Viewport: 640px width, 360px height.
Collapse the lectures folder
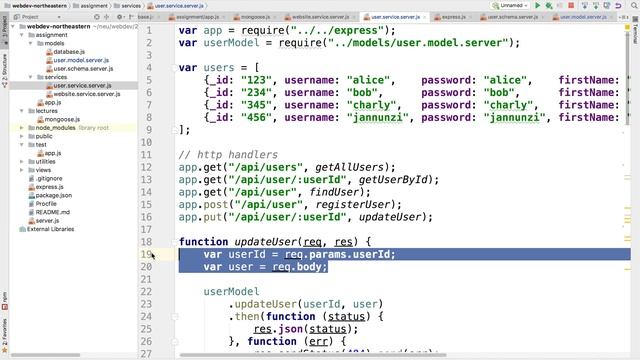pos(22,111)
